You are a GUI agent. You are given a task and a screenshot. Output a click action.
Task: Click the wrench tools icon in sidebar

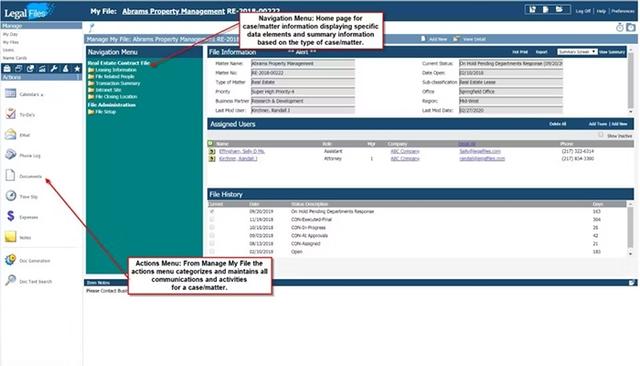54,69
